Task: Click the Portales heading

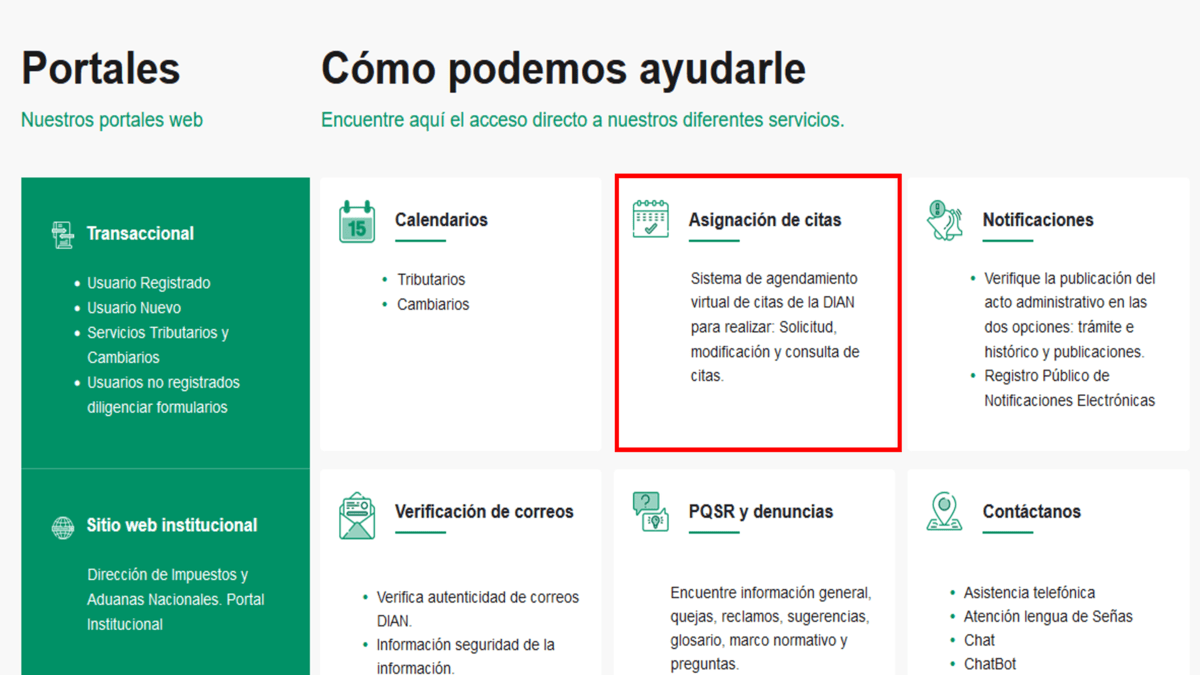Action: pos(101,69)
